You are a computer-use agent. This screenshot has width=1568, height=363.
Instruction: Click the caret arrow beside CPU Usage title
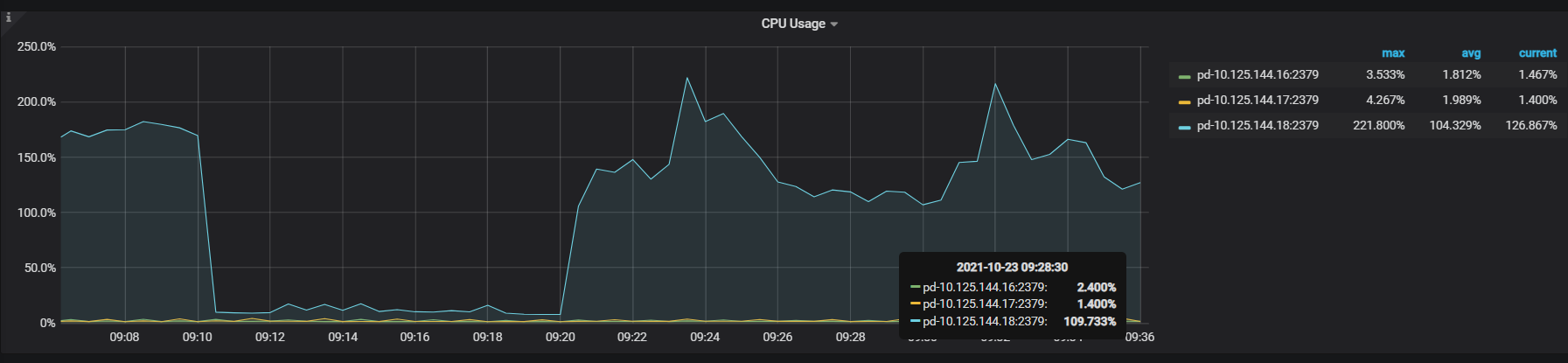(x=834, y=24)
